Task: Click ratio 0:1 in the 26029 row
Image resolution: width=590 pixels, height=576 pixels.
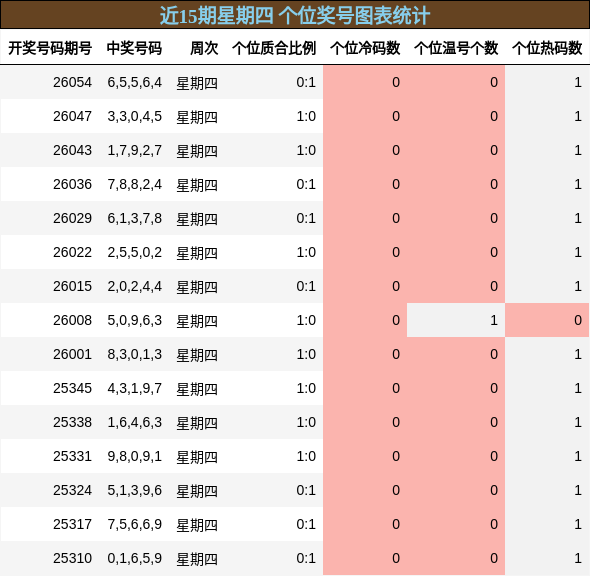Action: click(x=306, y=218)
